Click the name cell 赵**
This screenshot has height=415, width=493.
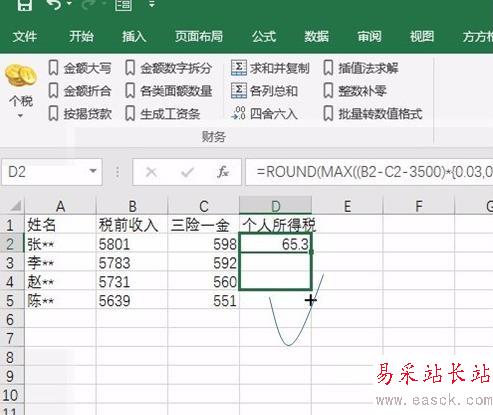pyautogui.click(x=60, y=282)
